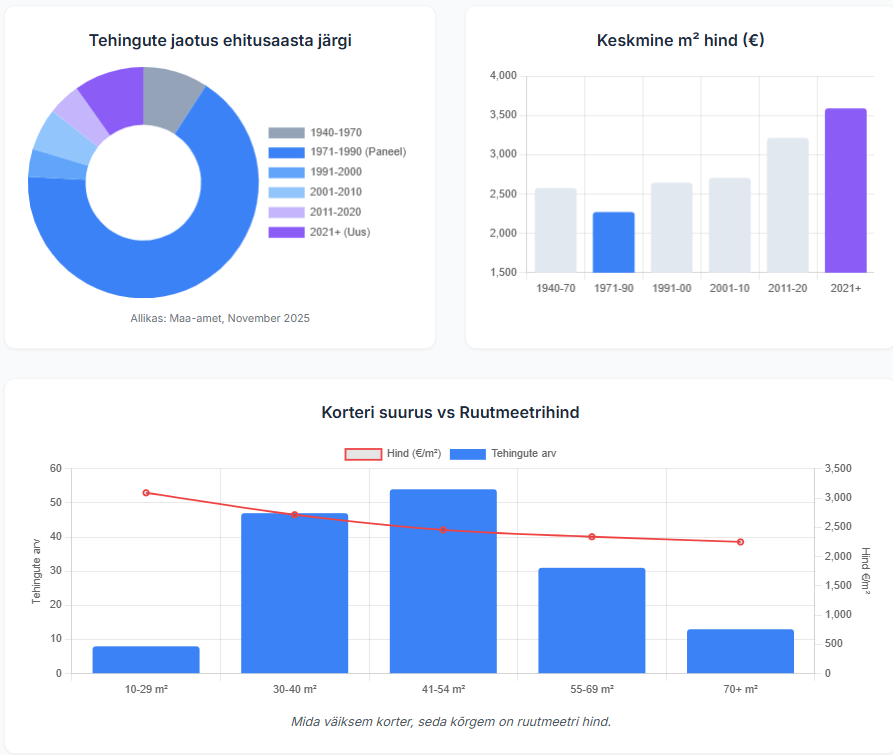Click the 2011-20 price bar
This screenshot has height=755, width=893.
(787, 205)
